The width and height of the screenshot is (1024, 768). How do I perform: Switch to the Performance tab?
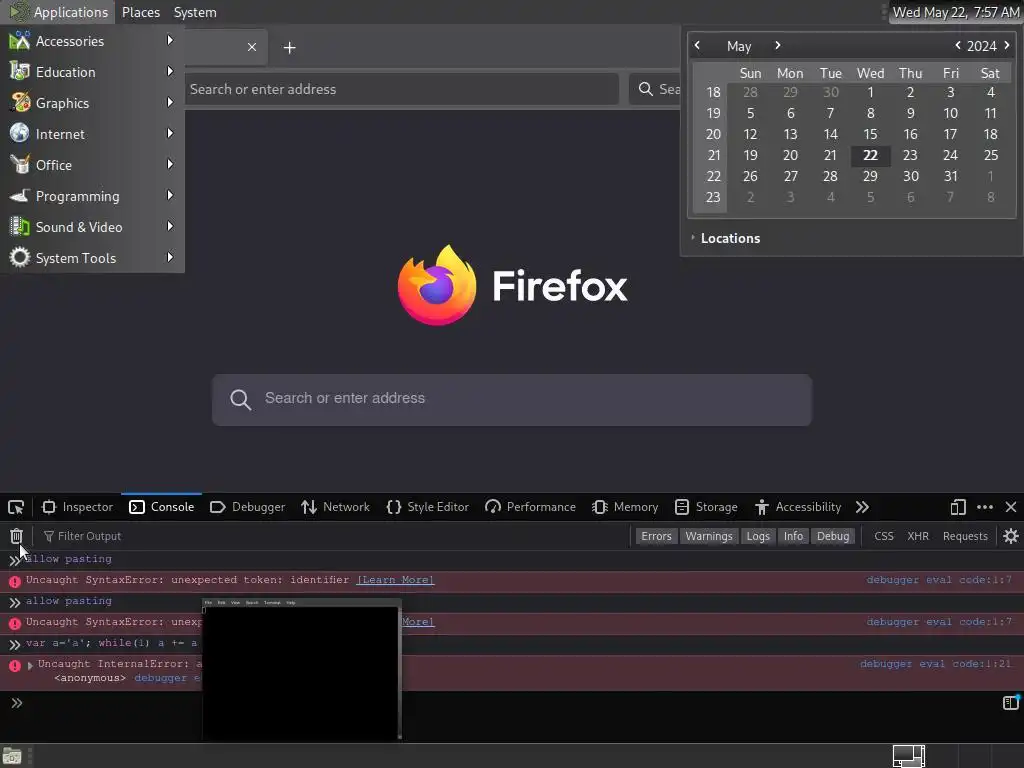coord(530,507)
